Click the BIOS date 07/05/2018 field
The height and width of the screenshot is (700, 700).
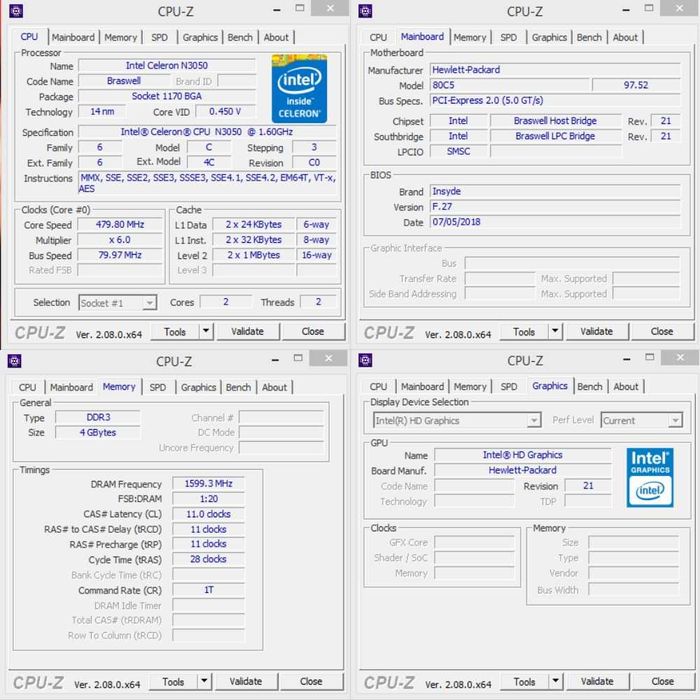coord(555,222)
